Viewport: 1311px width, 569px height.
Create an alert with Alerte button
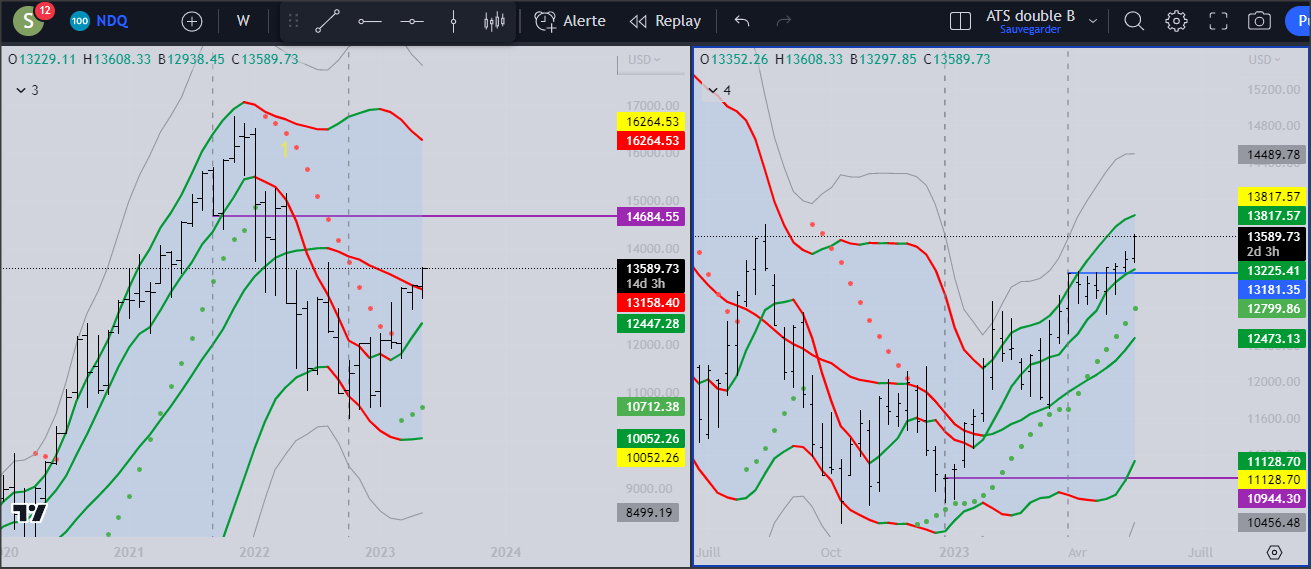tap(570, 21)
